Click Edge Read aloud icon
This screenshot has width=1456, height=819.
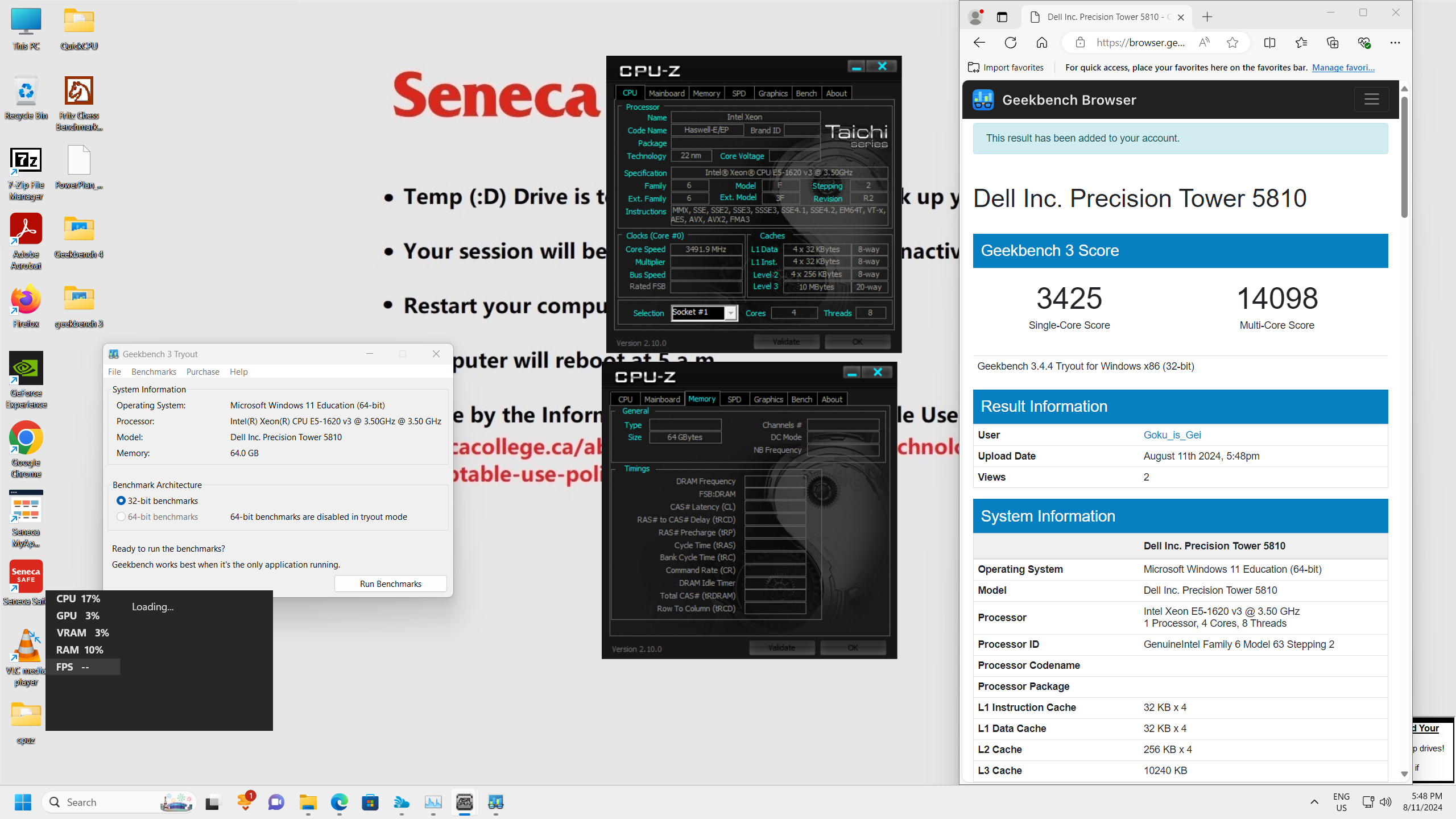pyautogui.click(x=1204, y=43)
